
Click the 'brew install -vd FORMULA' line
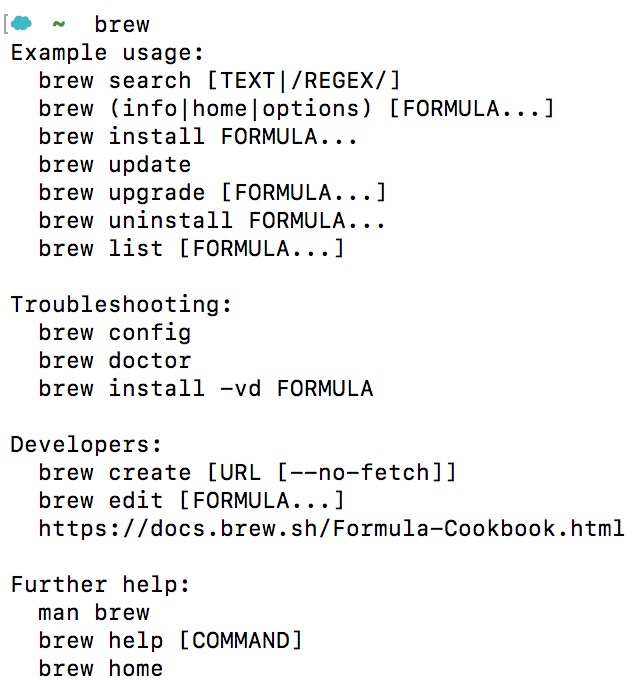[x=206, y=388]
